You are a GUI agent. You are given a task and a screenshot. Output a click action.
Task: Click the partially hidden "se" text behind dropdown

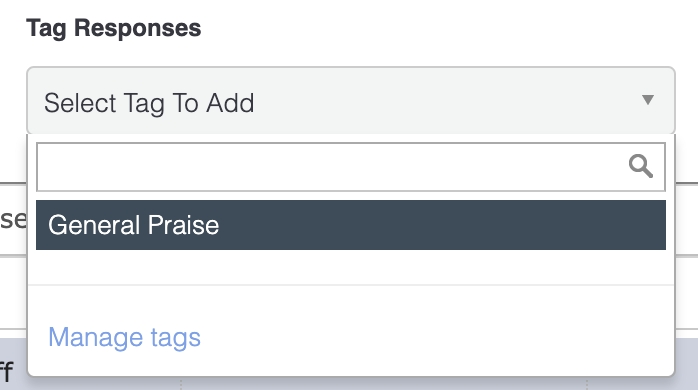13,219
